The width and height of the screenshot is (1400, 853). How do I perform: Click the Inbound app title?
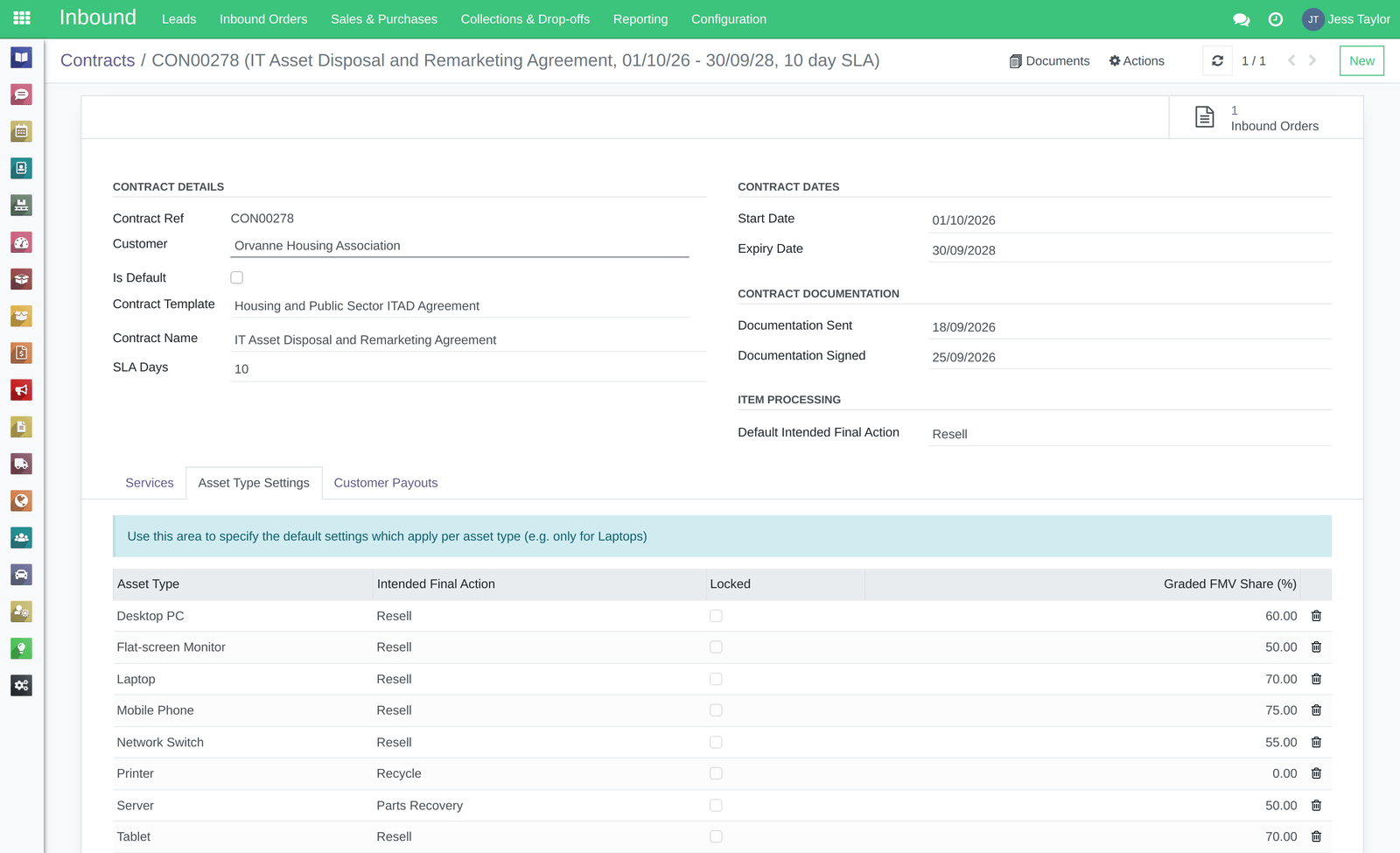pyautogui.click(x=98, y=17)
